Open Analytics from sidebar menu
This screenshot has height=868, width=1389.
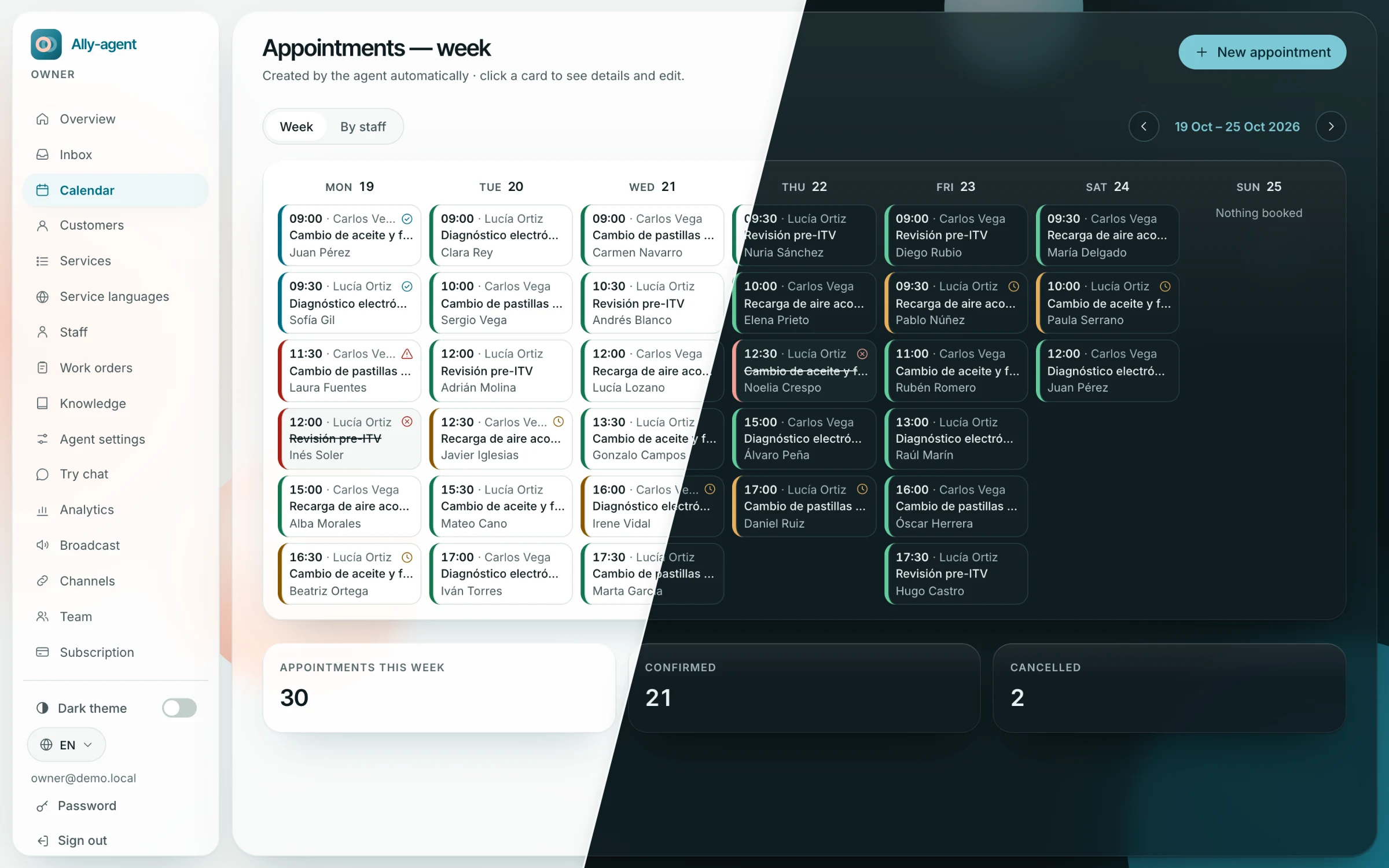[116, 510]
